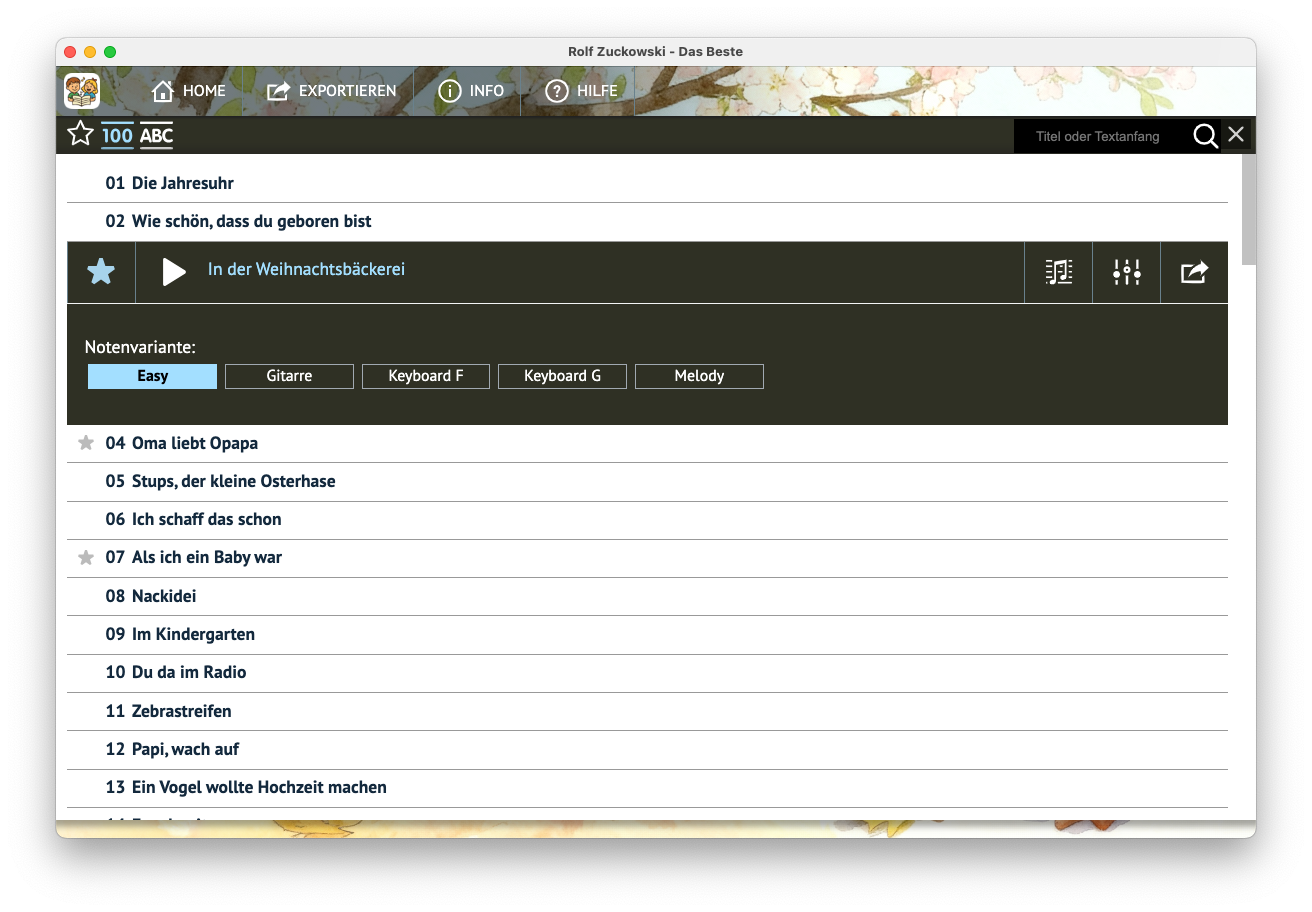Open the EXPORTIEREN menu
The width and height of the screenshot is (1312, 912).
coord(332,91)
